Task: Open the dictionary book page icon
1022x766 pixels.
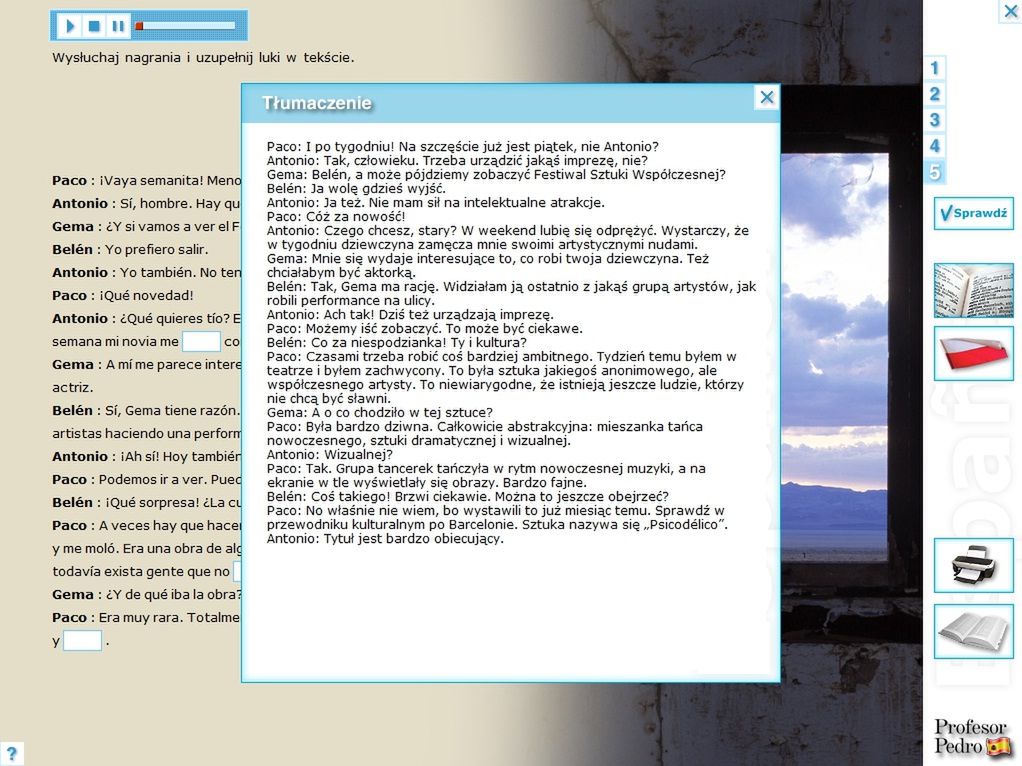Action: click(974, 290)
